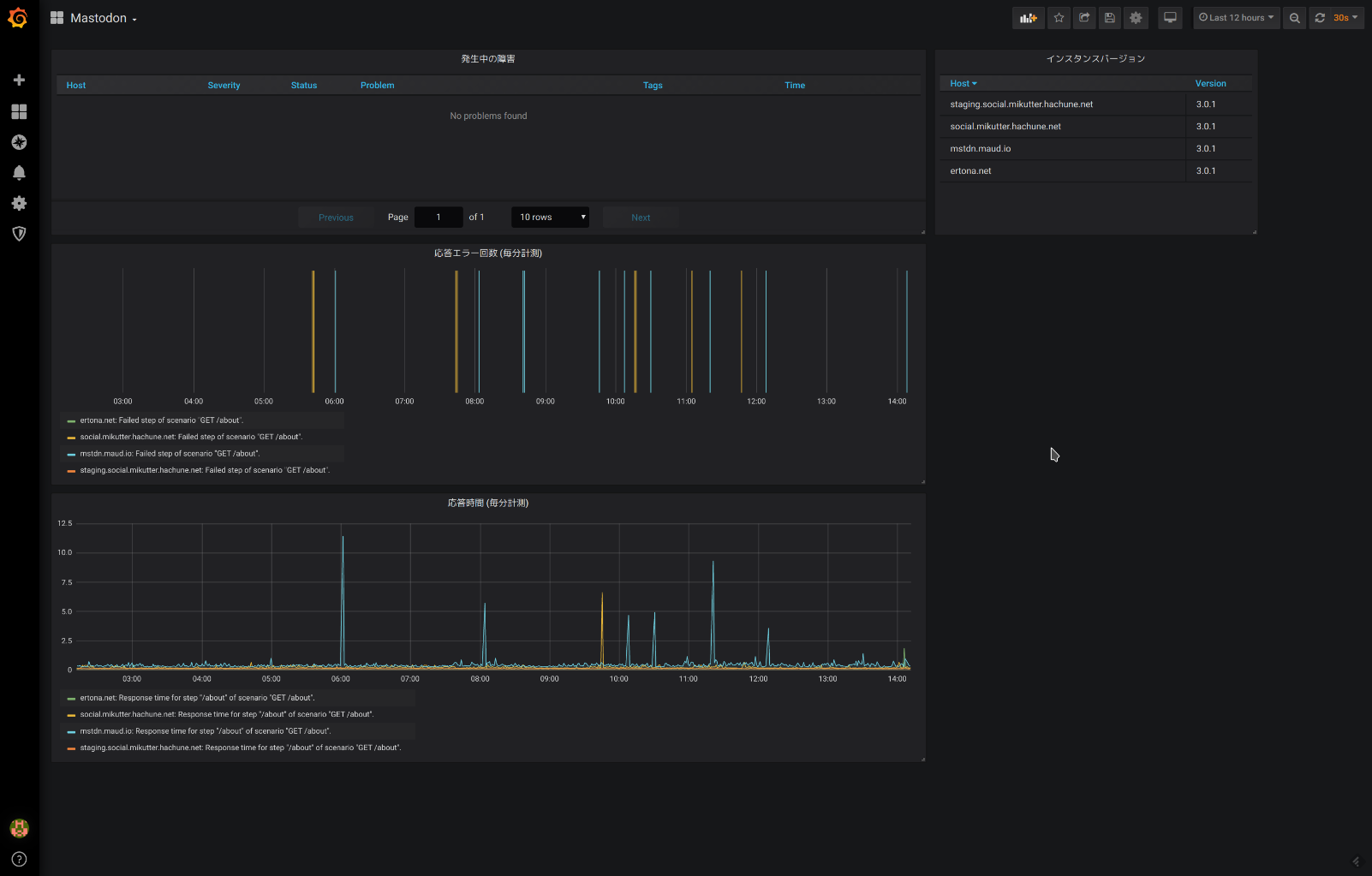Open the Dashboards icon in sidebar

tap(19, 111)
